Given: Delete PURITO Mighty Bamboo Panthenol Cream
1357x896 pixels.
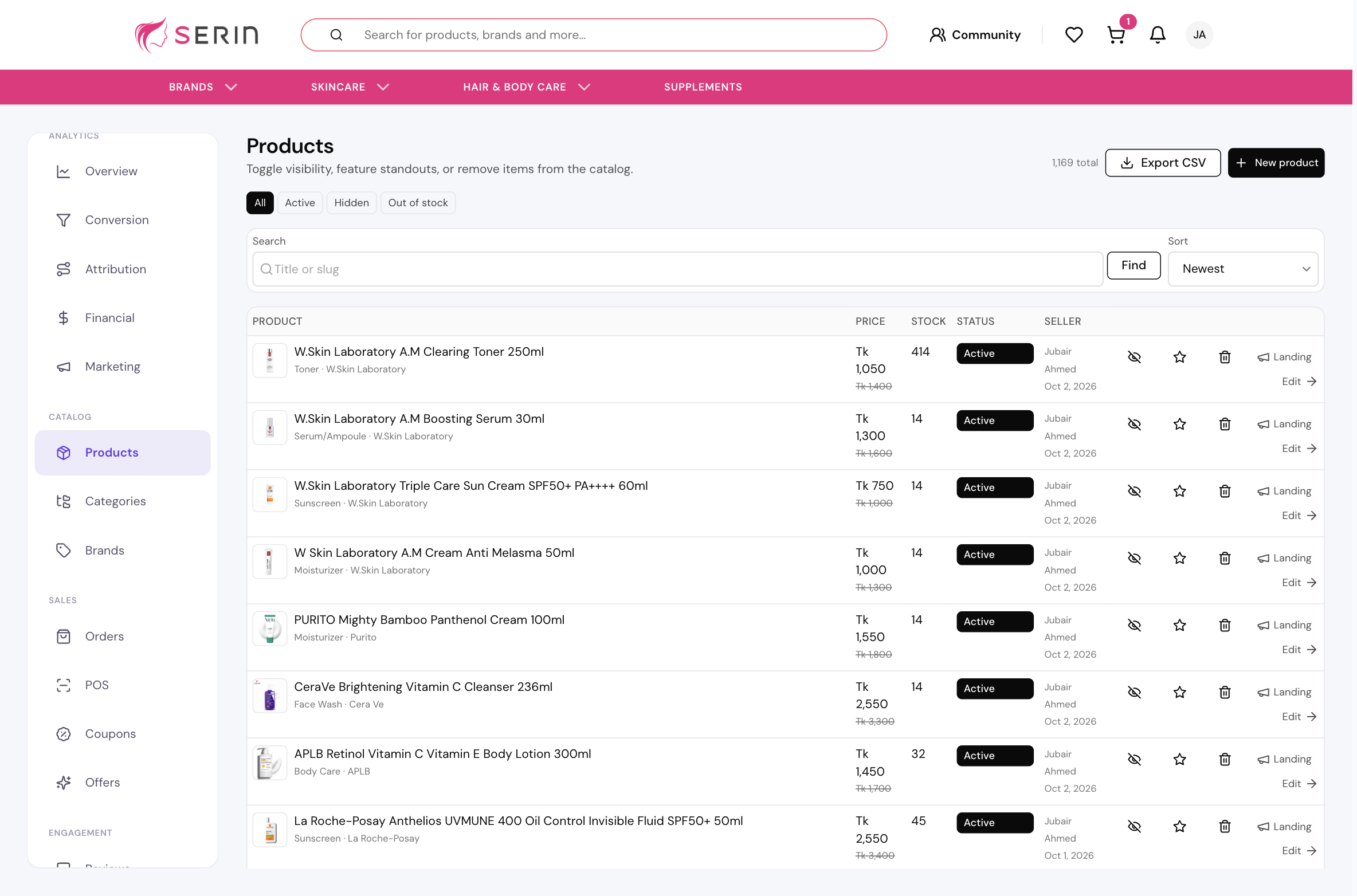Looking at the screenshot, I should [1225, 625].
